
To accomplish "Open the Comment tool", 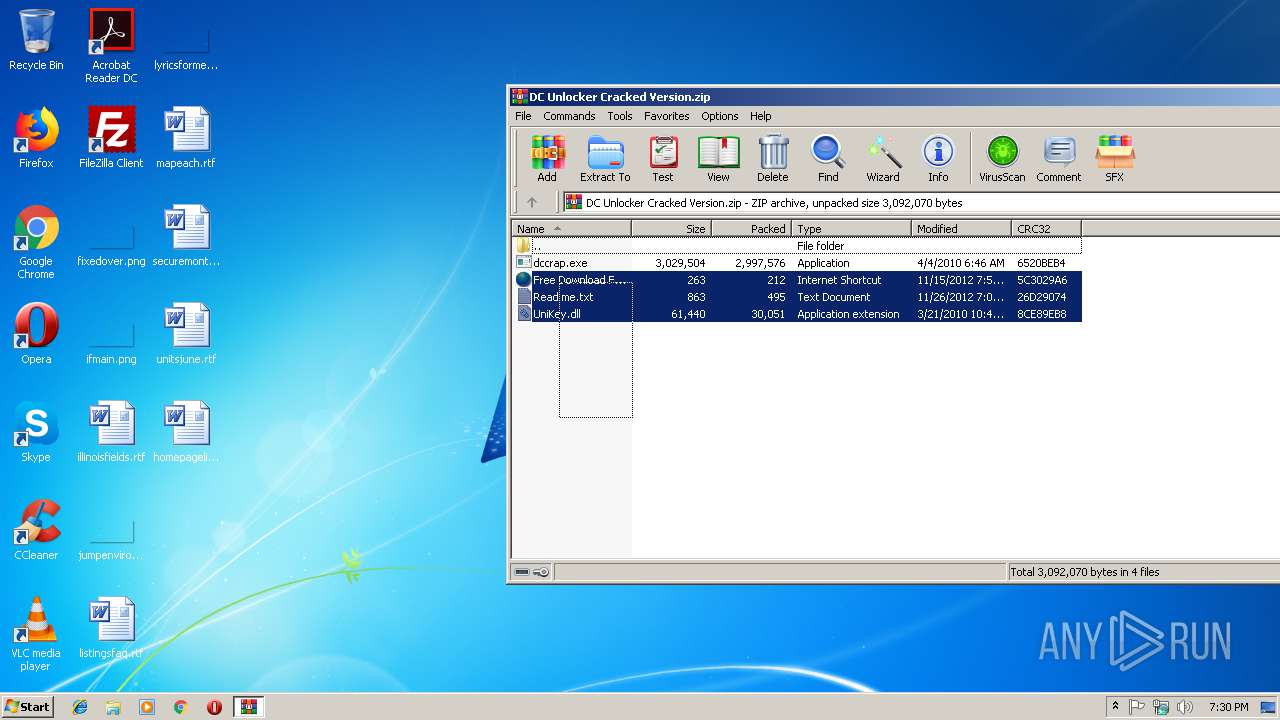I will (1059, 159).
